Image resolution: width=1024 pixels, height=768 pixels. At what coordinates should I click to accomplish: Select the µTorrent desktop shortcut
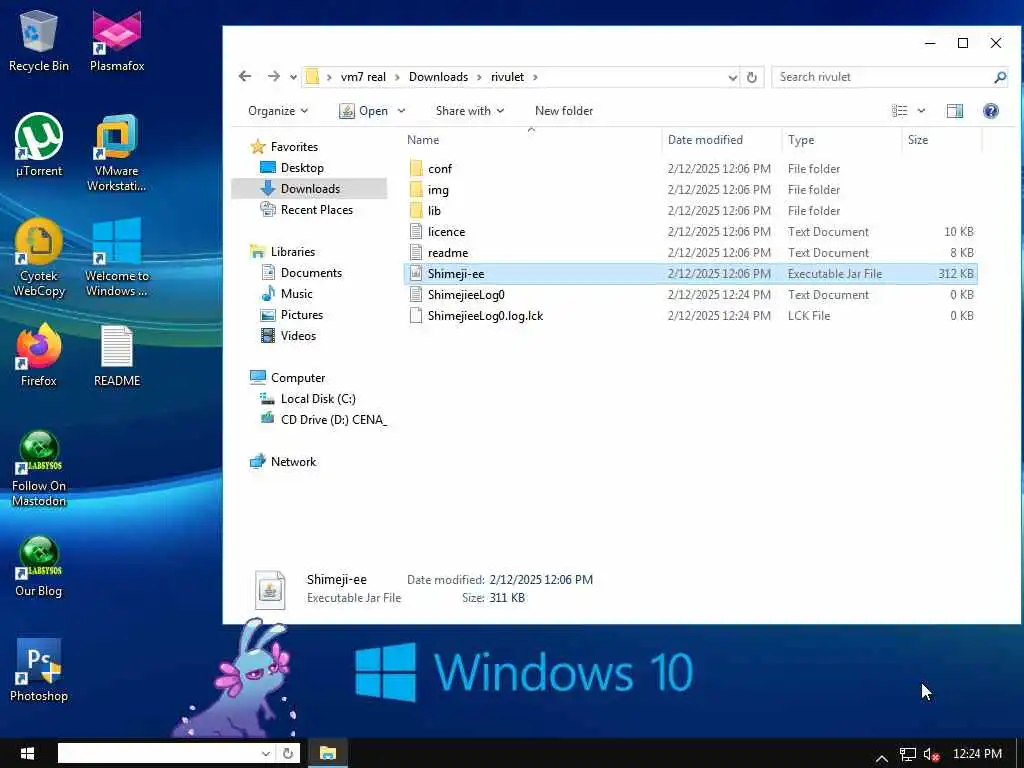point(39,145)
